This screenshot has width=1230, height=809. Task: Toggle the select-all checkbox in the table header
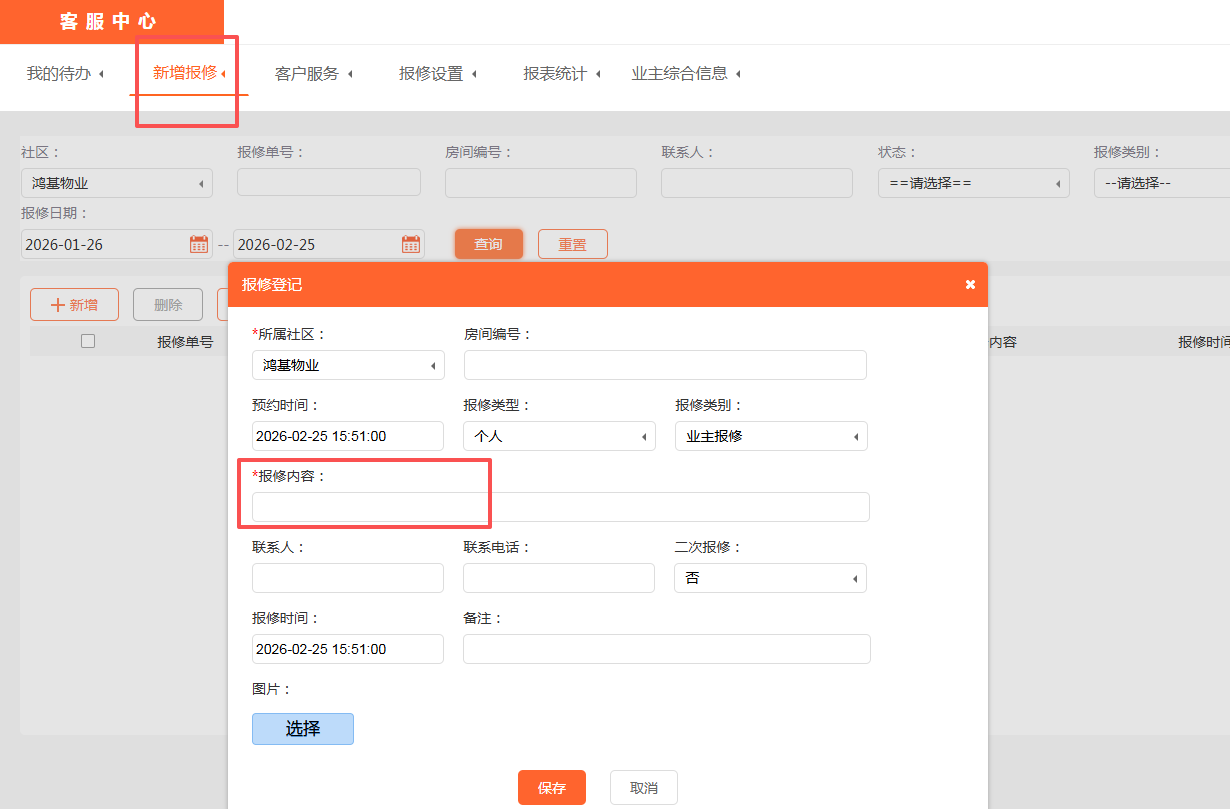tap(87, 340)
